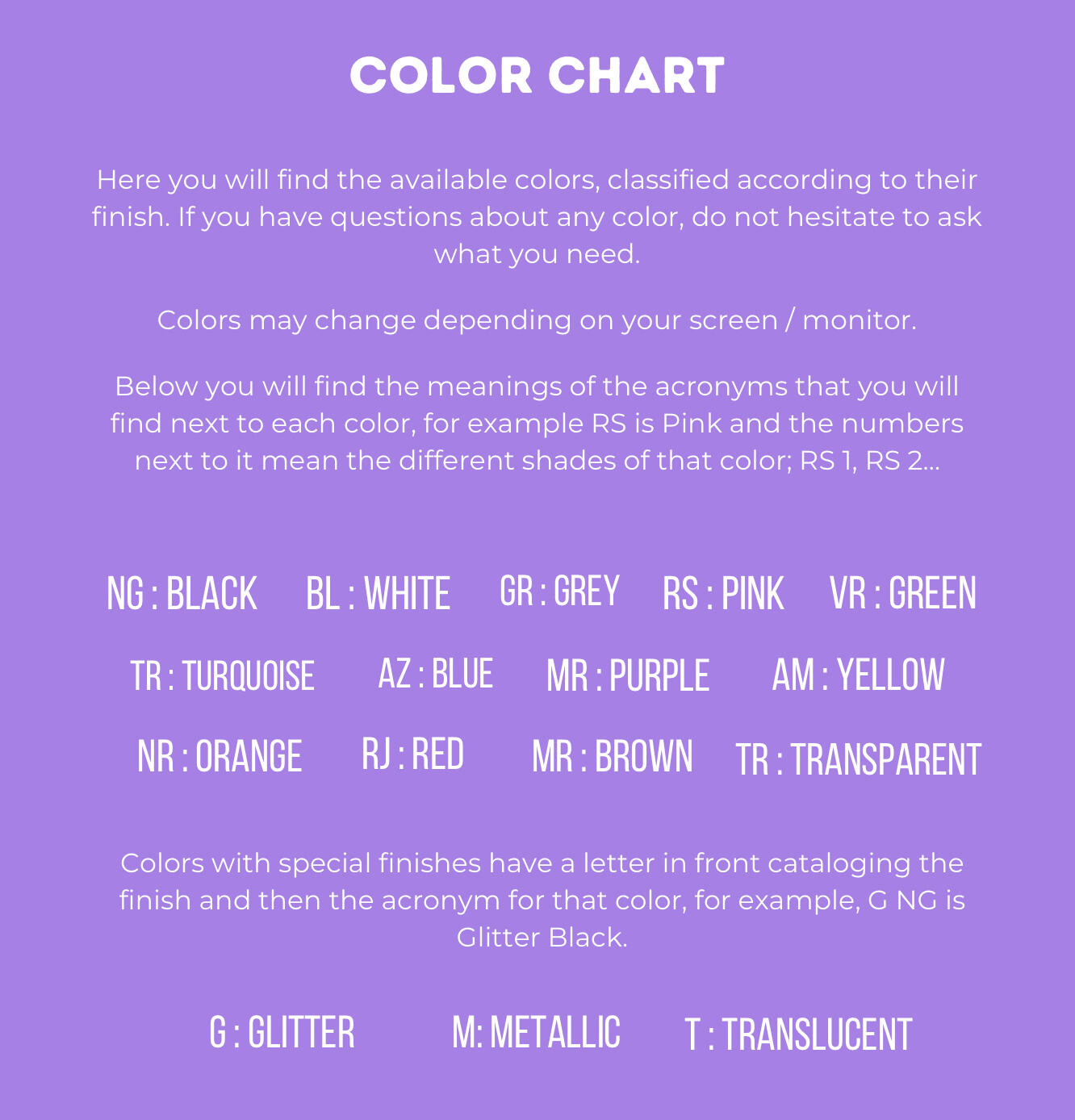1075x1120 pixels.
Task: Select the AZ : BLUE label
Action: tap(436, 674)
